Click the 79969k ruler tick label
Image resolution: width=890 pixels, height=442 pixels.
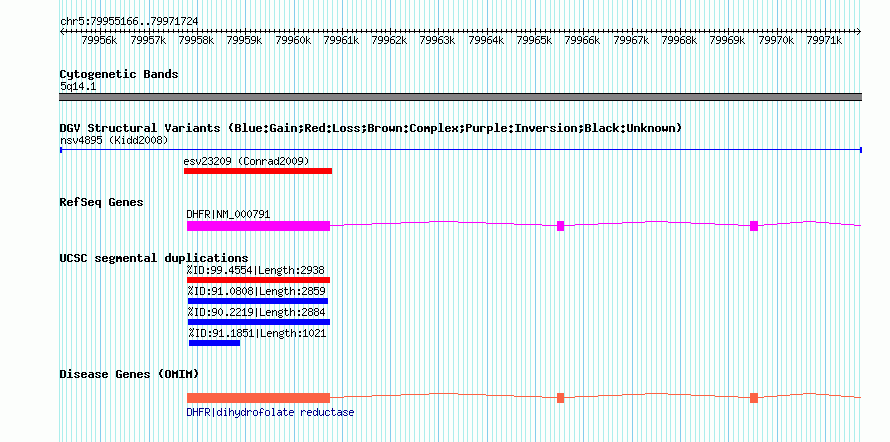(x=728, y=40)
